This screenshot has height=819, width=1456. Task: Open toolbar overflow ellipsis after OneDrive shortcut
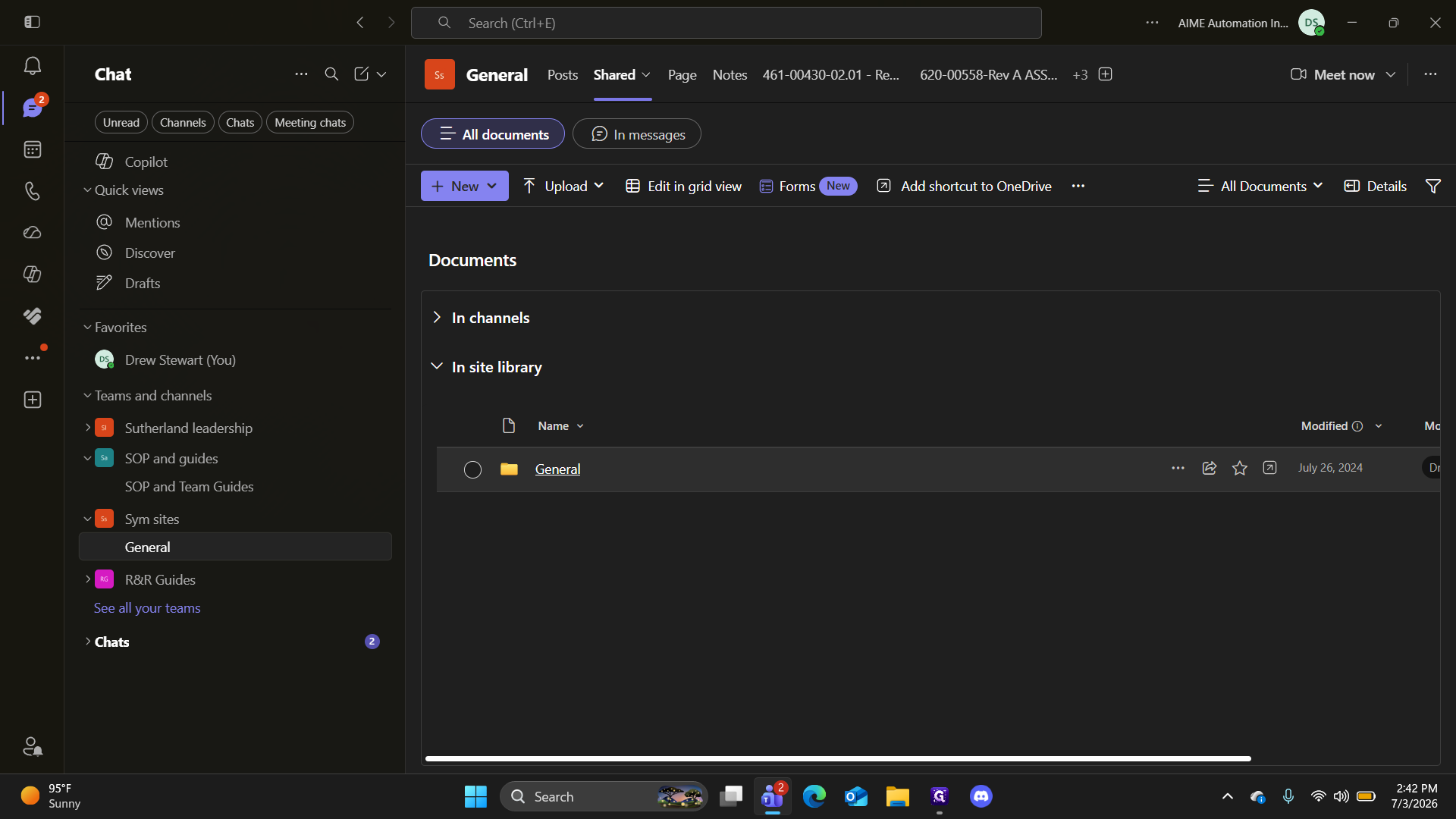1078,186
